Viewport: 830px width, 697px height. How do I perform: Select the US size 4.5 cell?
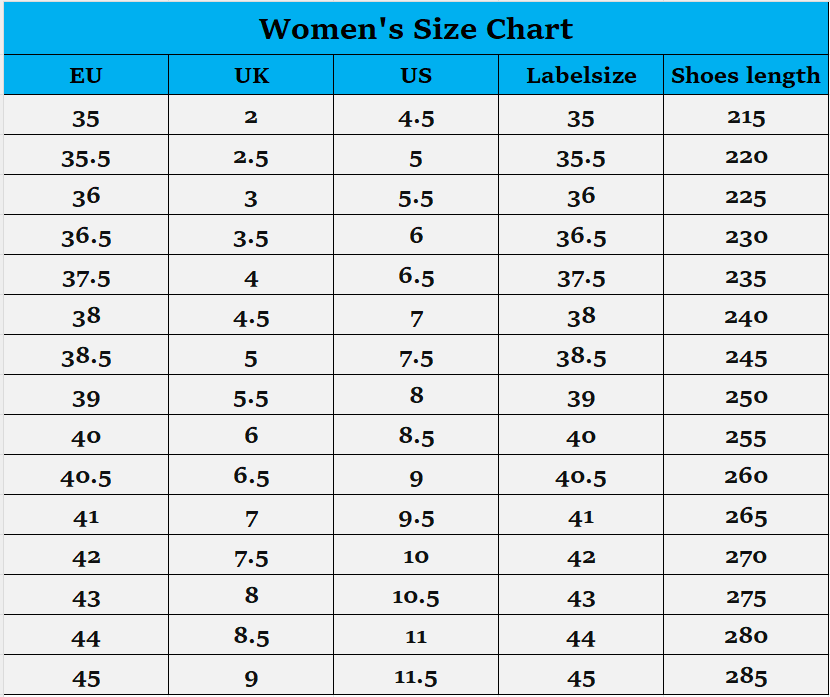tap(416, 118)
